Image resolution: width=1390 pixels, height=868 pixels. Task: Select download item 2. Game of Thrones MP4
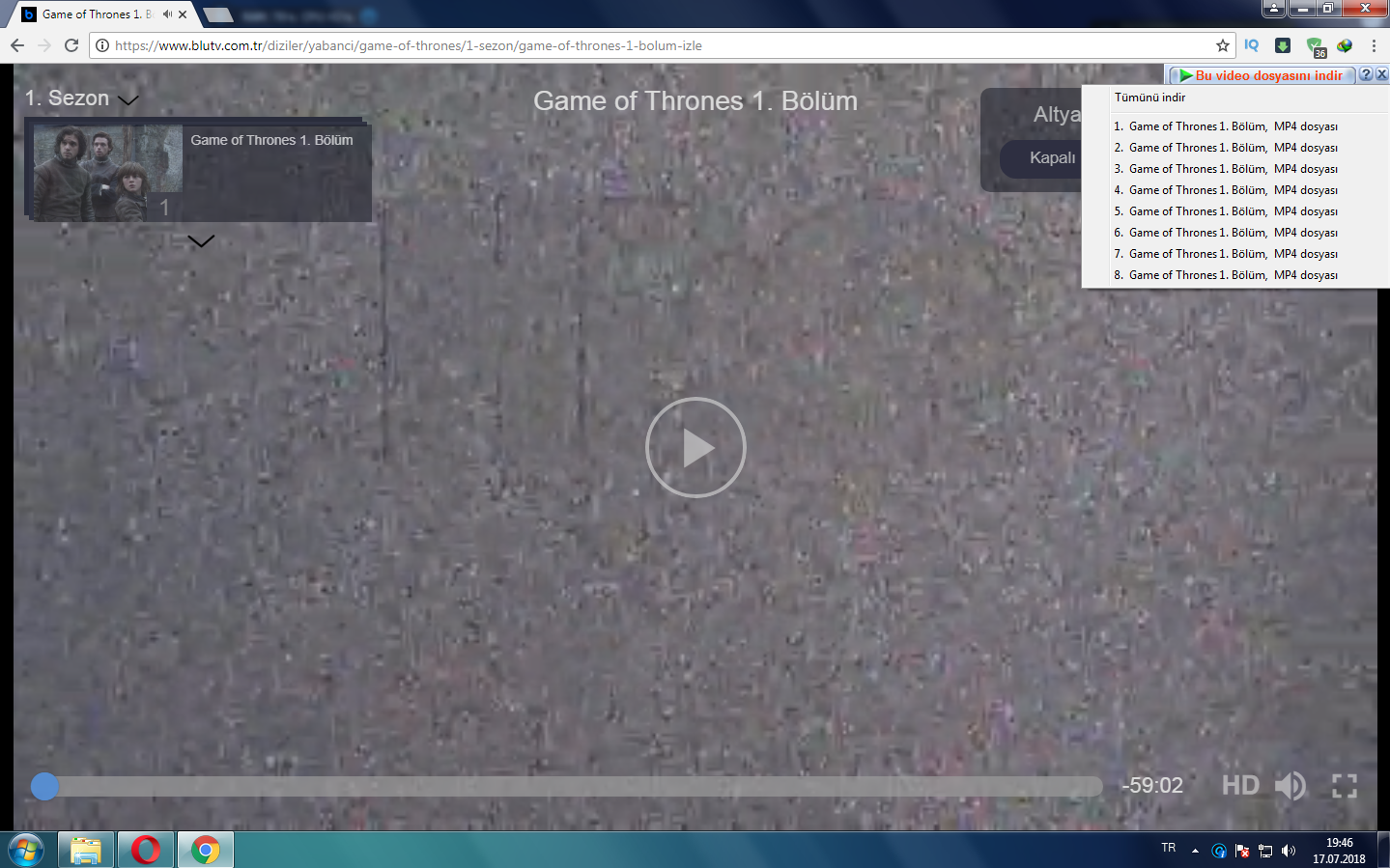click(1226, 148)
